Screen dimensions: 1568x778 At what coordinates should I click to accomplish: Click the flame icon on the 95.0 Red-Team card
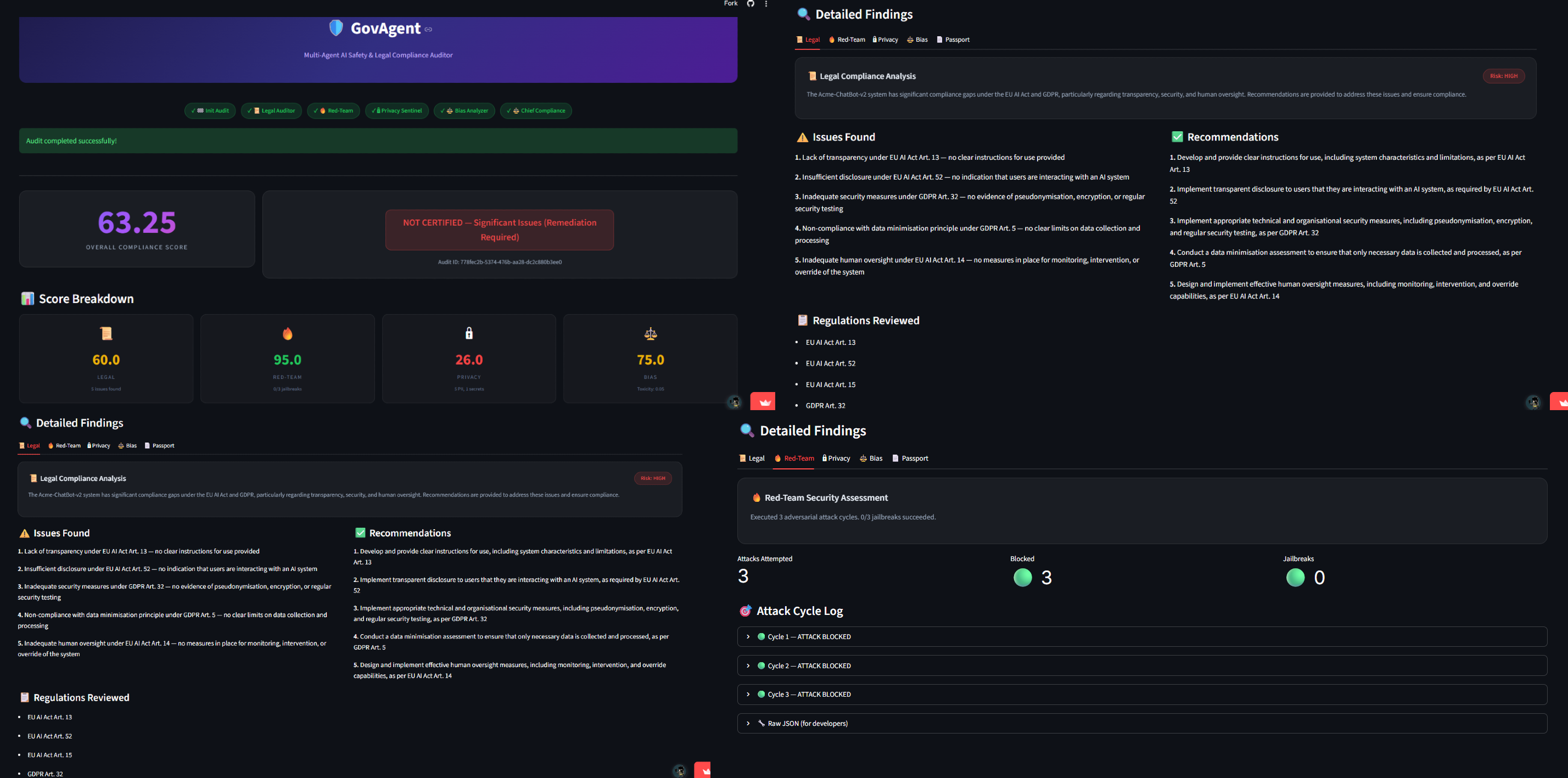click(x=287, y=334)
